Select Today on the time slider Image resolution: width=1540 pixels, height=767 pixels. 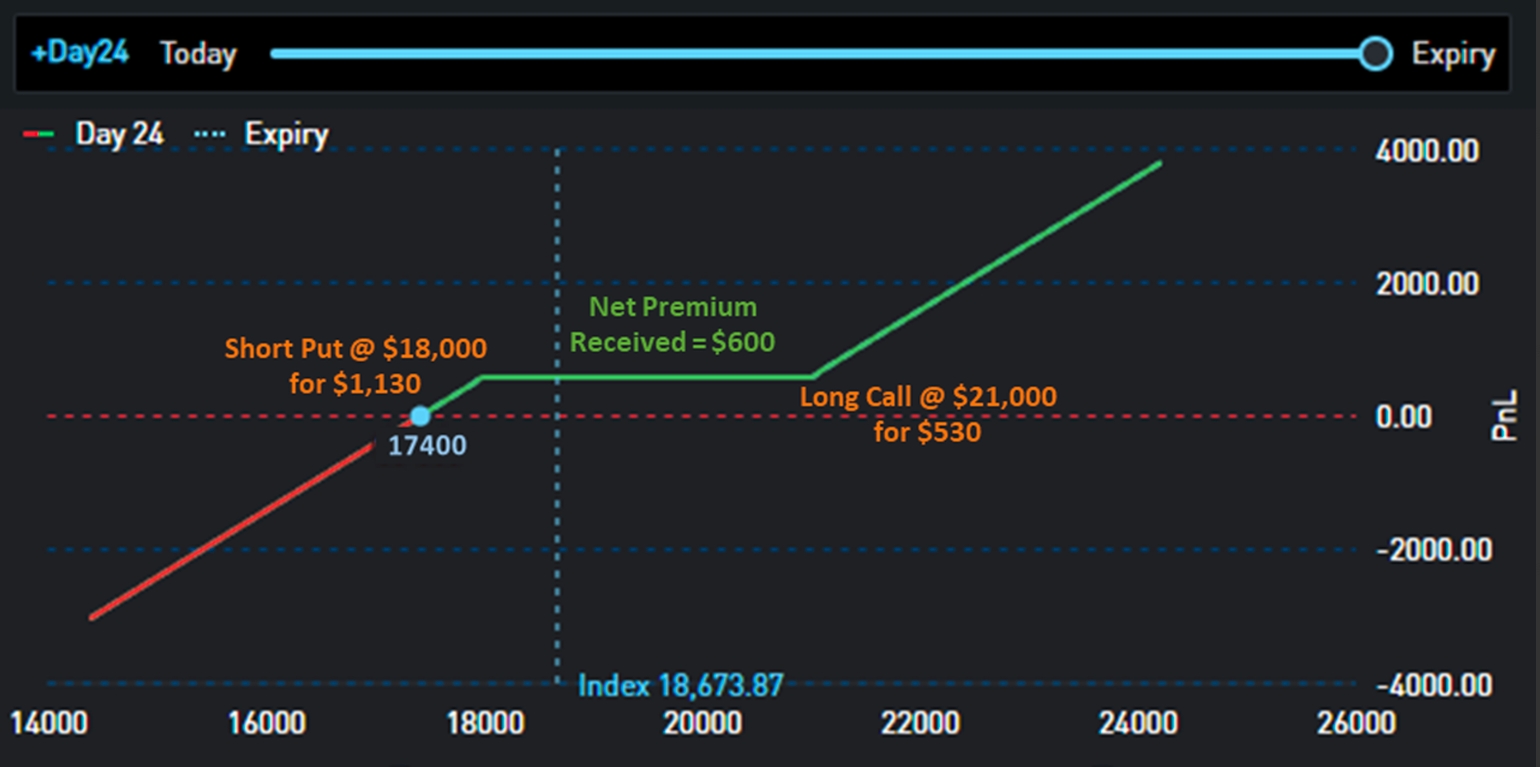pyautogui.click(x=198, y=53)
